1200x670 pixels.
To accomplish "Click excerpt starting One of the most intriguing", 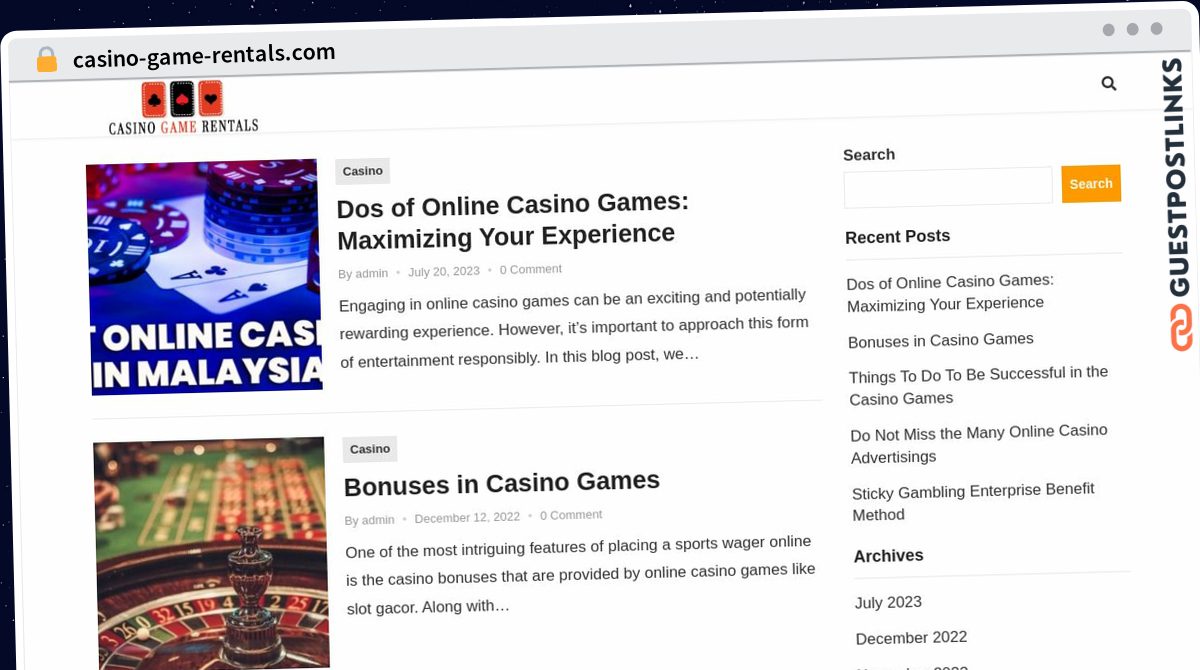I will click(x=581, y=573).
